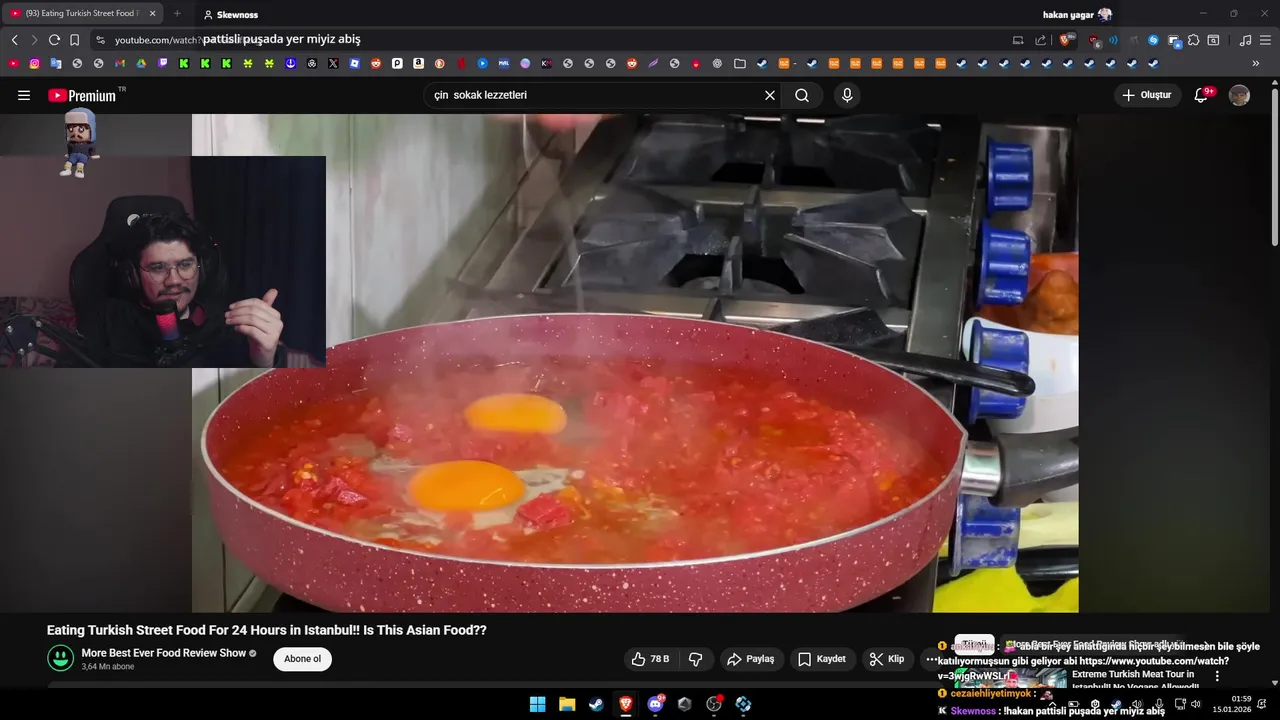Open File Explorer from the taskbar
The image size is (1280, 720).
(x=567, y=704)
